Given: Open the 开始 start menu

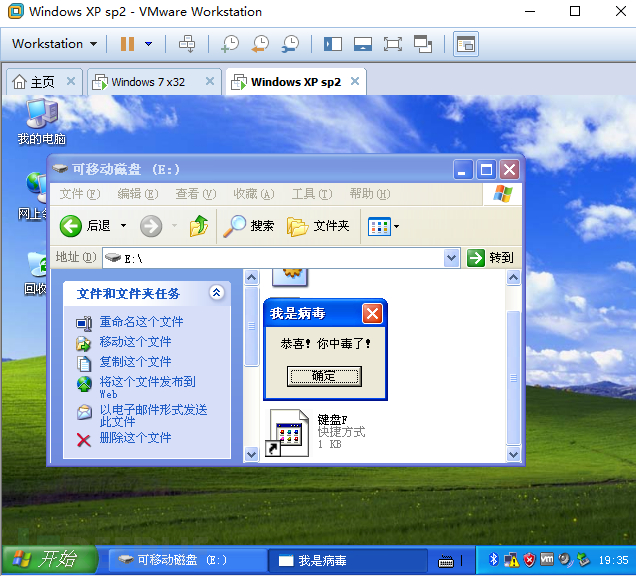Looking at the screenshot, I should [x=49, y=560].
